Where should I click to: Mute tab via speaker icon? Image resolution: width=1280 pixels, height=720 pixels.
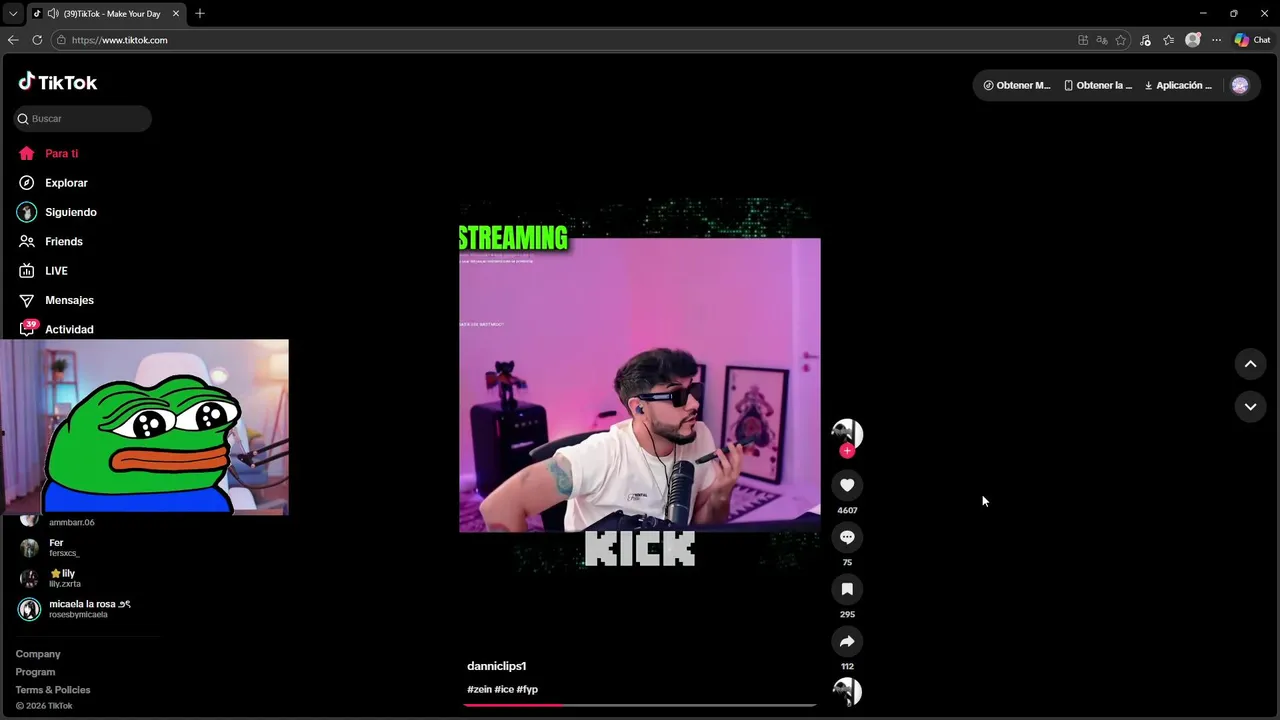(51, 14)
